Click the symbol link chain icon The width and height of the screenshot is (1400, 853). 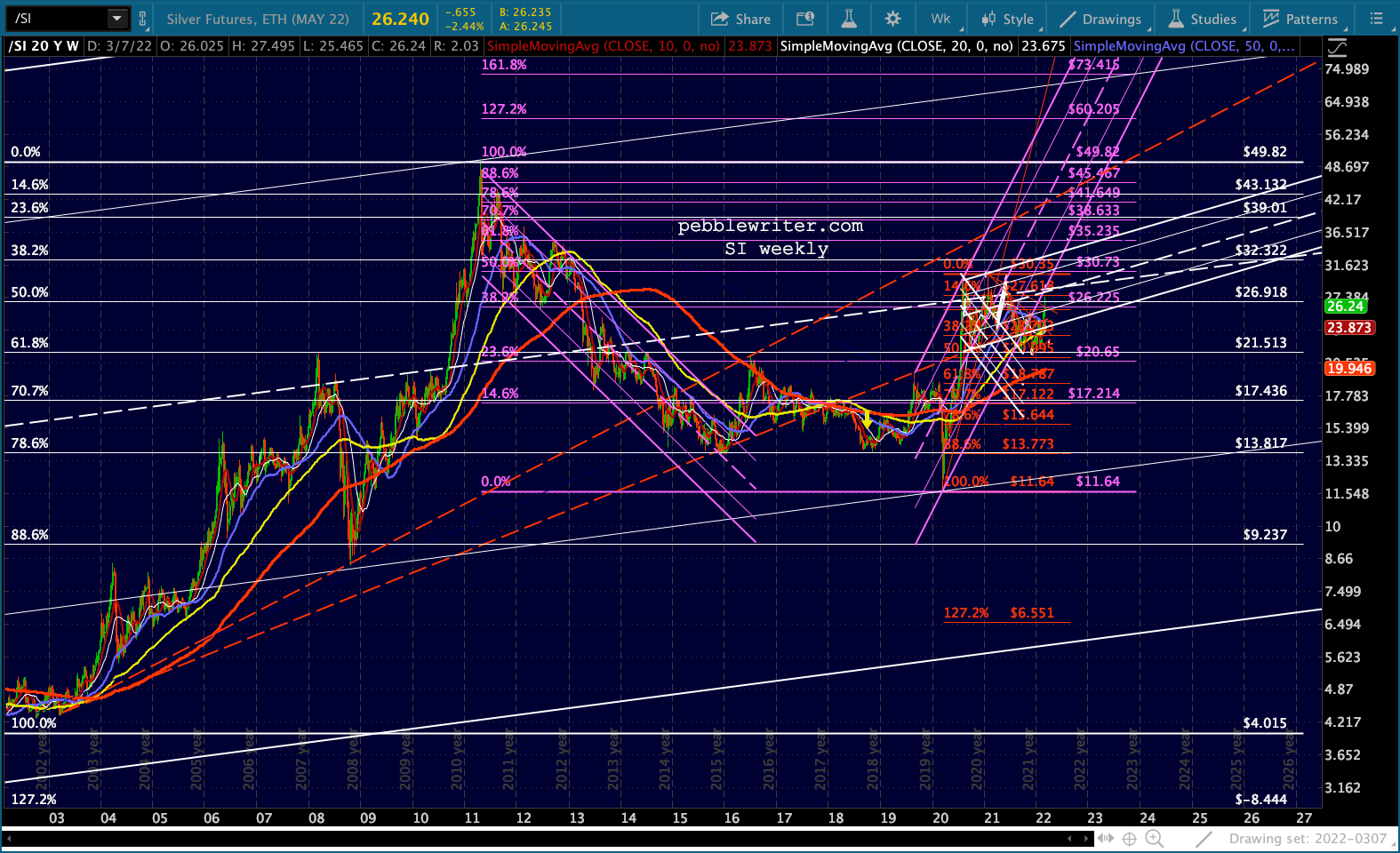(x=142, y=19)
